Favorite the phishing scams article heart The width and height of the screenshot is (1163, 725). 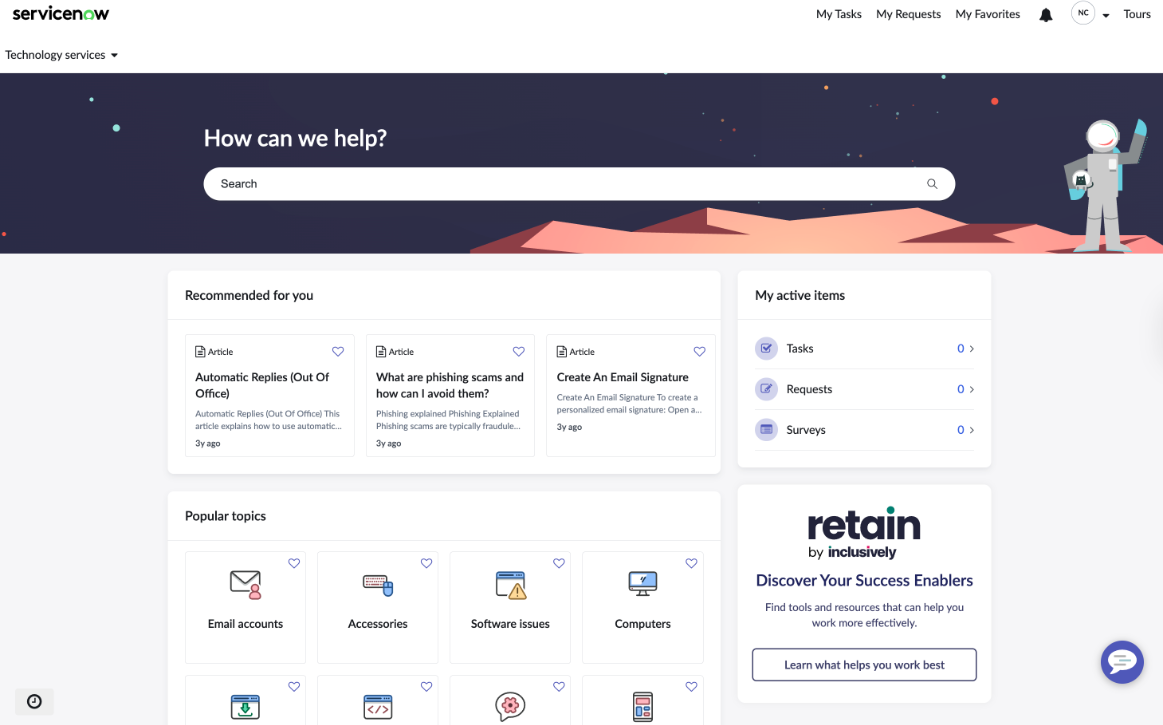518,352
